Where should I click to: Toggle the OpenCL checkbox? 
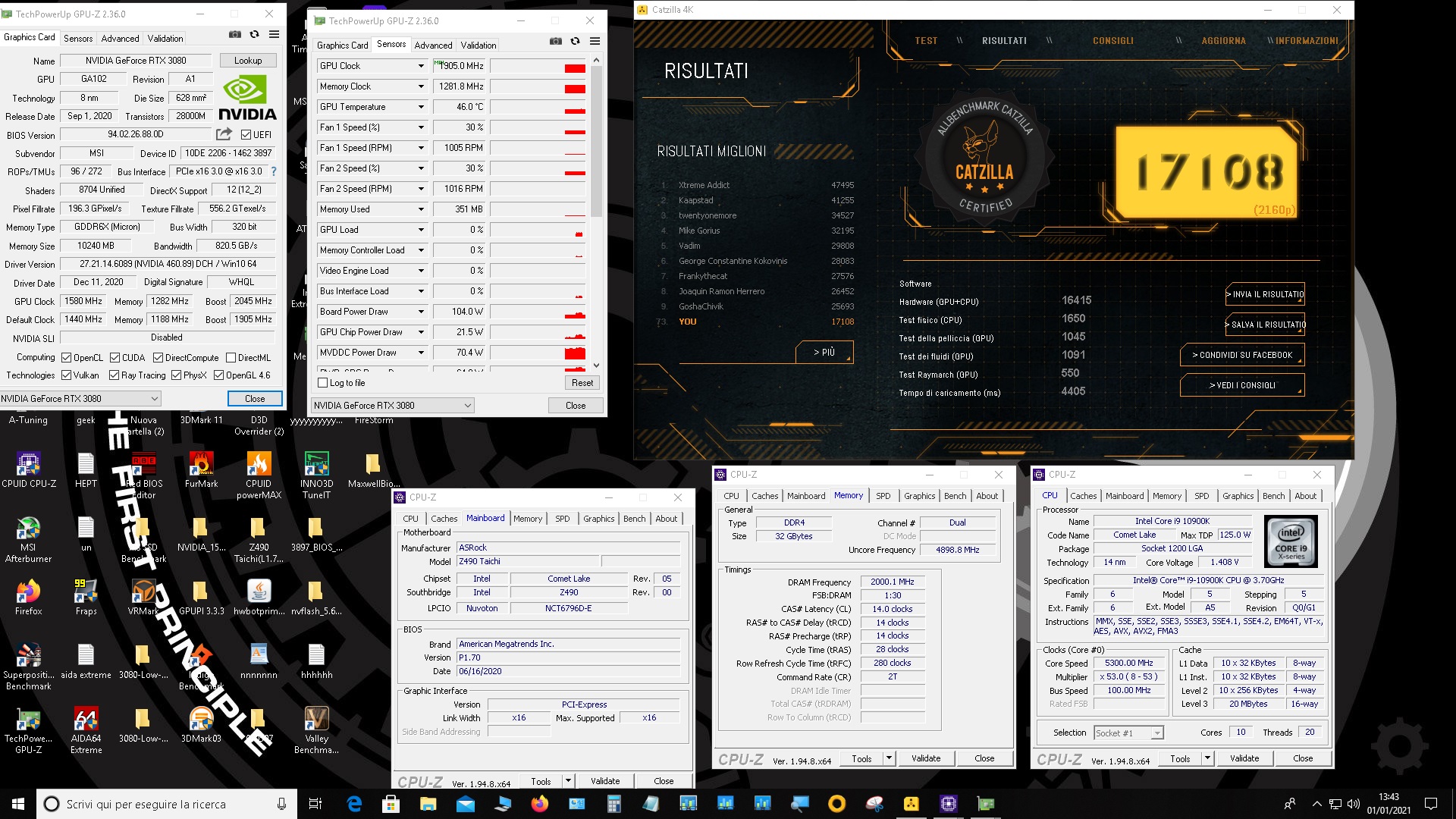(67, 358)
